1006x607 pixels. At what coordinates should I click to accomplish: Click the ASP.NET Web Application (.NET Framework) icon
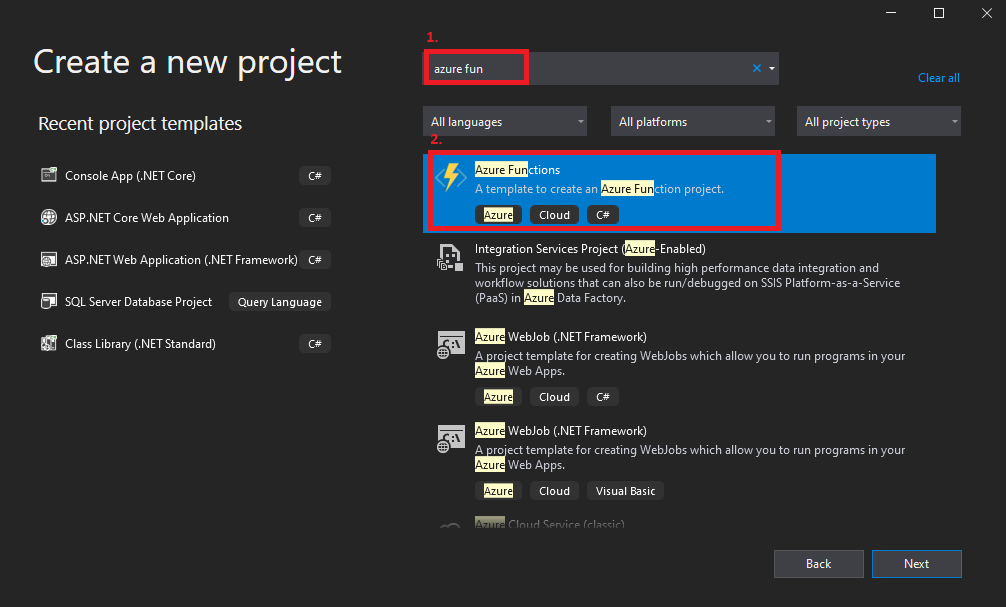point(48,258)
